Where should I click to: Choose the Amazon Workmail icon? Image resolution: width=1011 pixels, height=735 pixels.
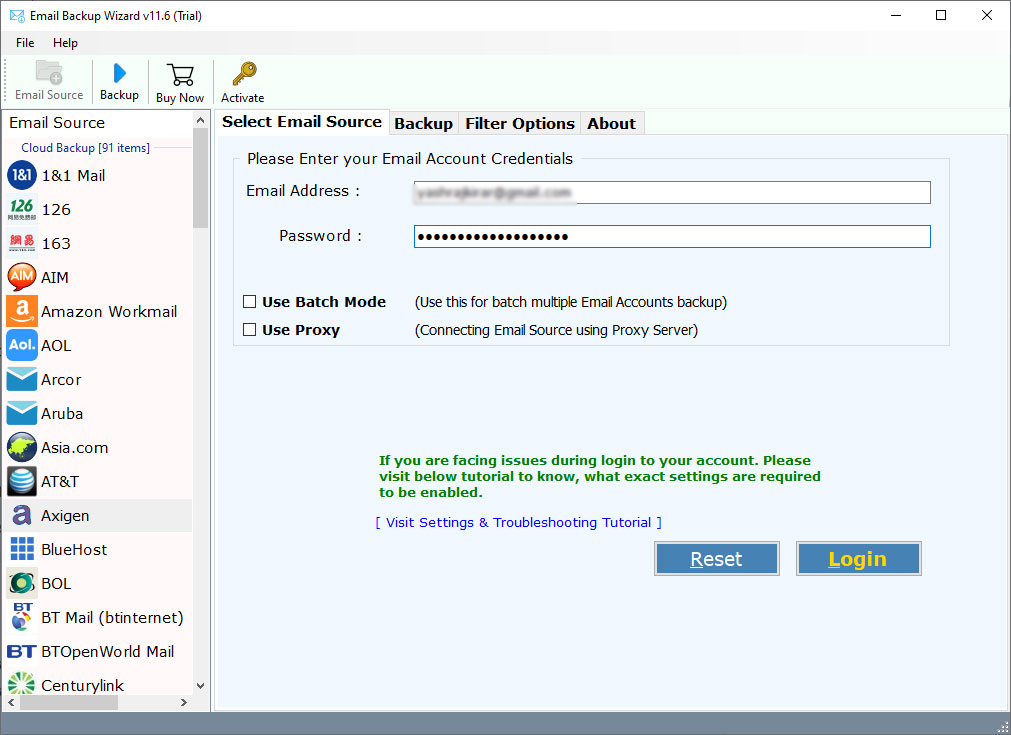click(x=22, y=311)
